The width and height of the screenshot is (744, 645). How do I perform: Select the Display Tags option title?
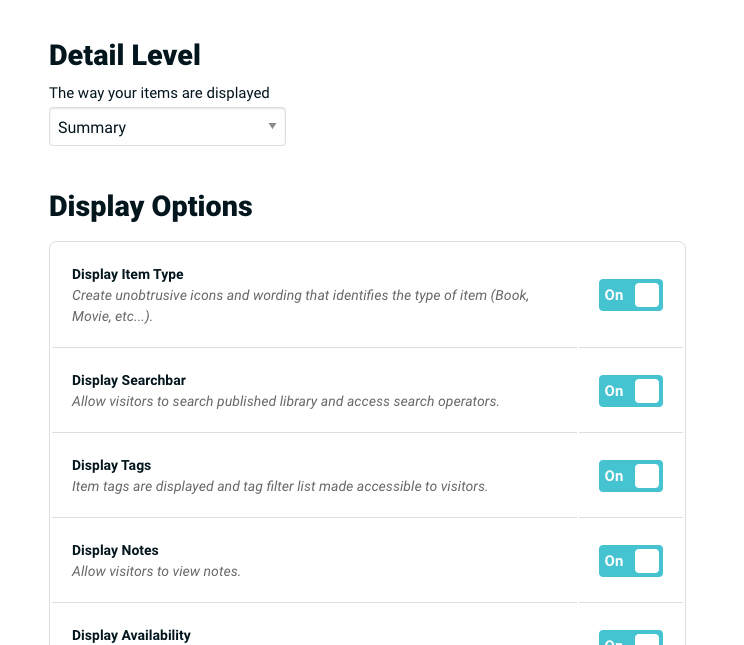click(112, 465)
